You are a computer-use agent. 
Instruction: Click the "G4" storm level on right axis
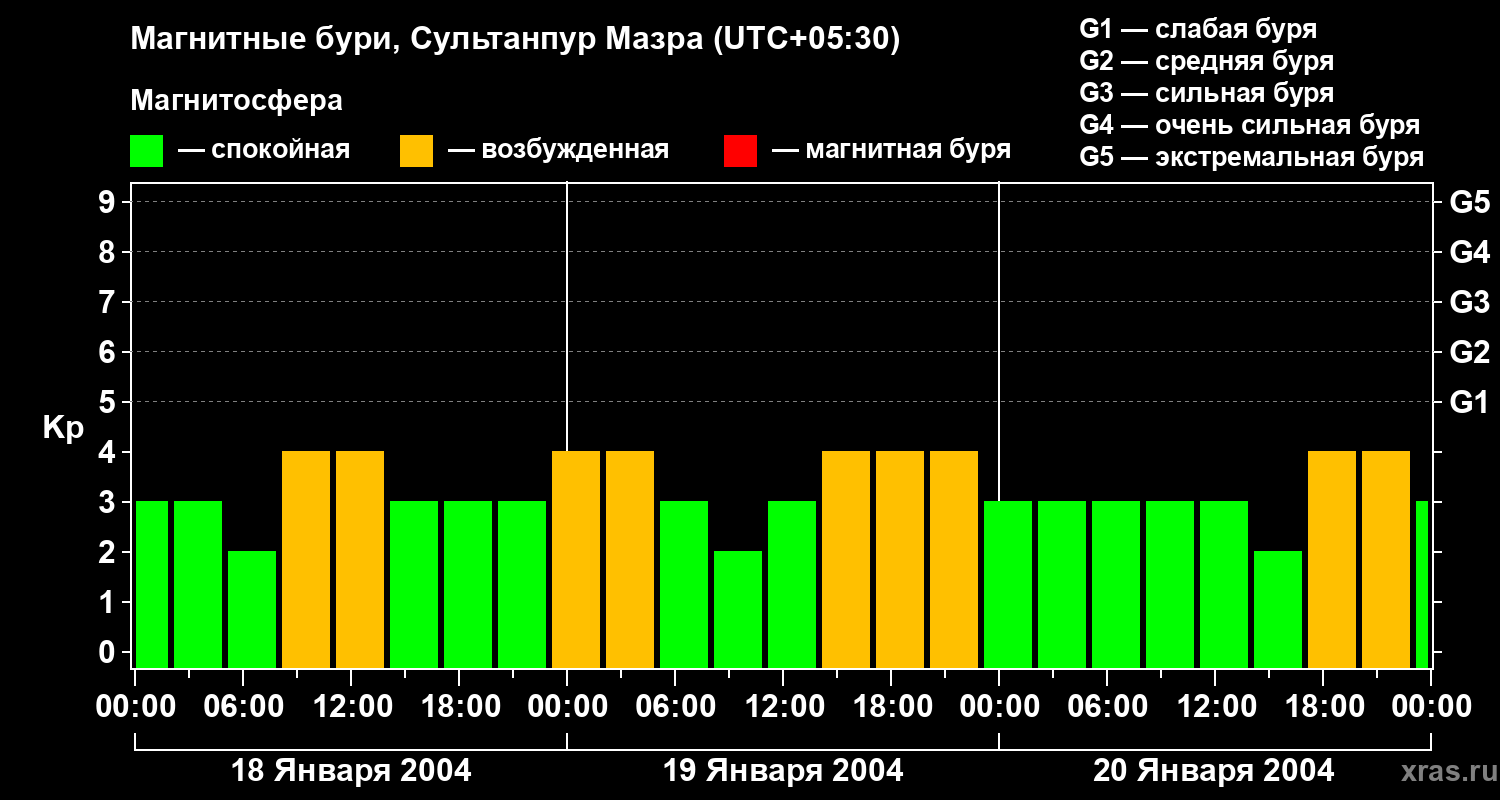[1470, 252]
